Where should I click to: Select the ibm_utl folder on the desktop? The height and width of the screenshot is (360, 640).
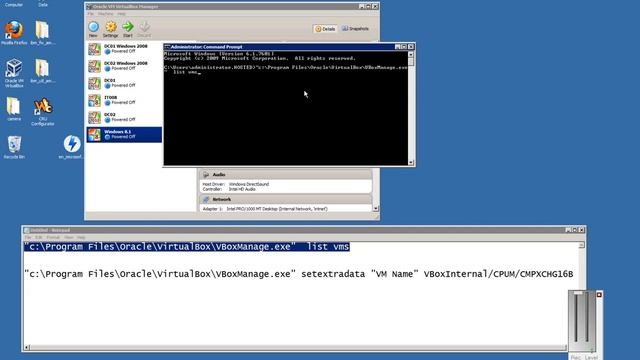coord(42,68)
